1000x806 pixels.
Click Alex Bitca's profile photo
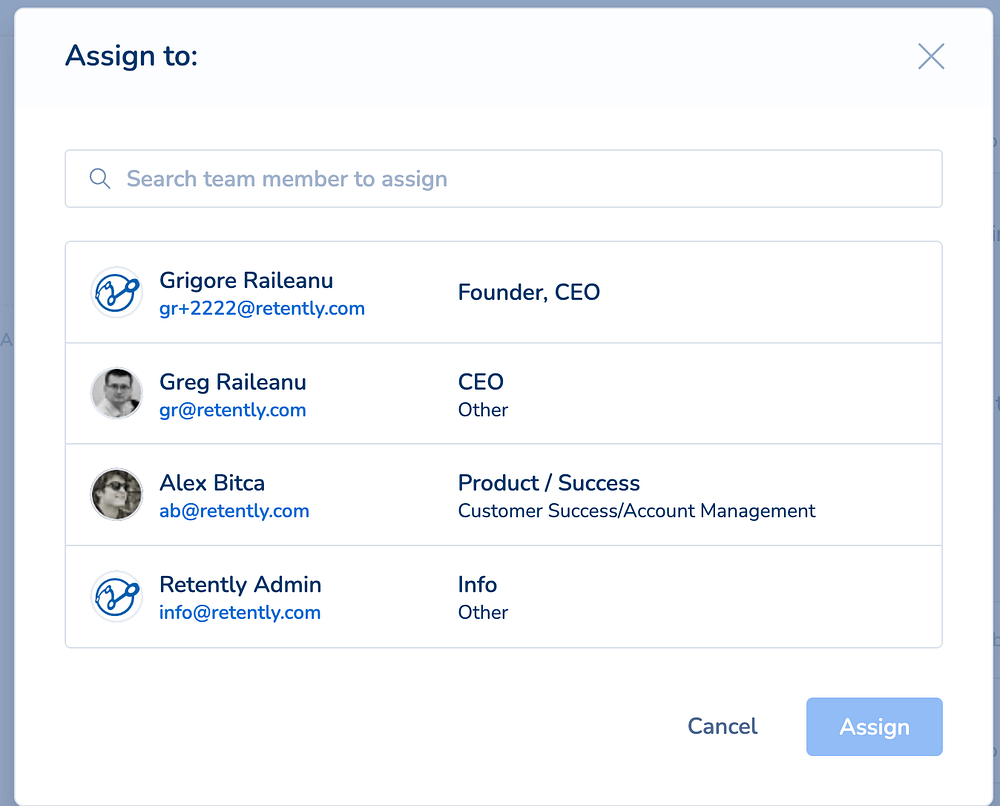click(x=116, y=495)
